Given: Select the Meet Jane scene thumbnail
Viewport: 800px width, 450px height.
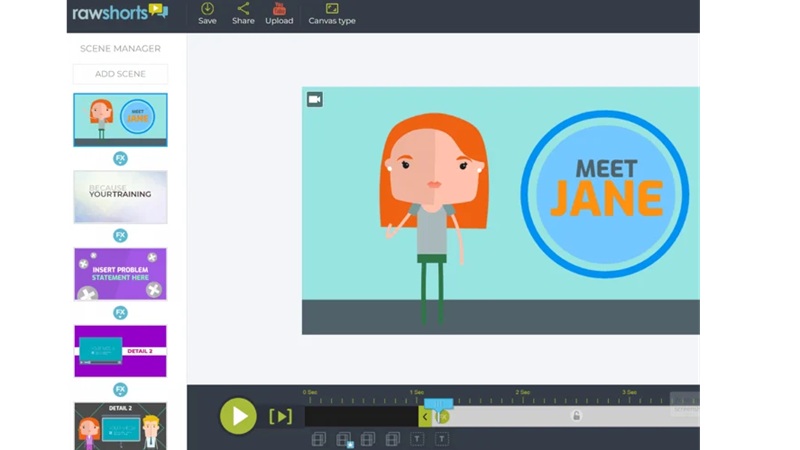Looking at the screenshot, I should (120, 120).
